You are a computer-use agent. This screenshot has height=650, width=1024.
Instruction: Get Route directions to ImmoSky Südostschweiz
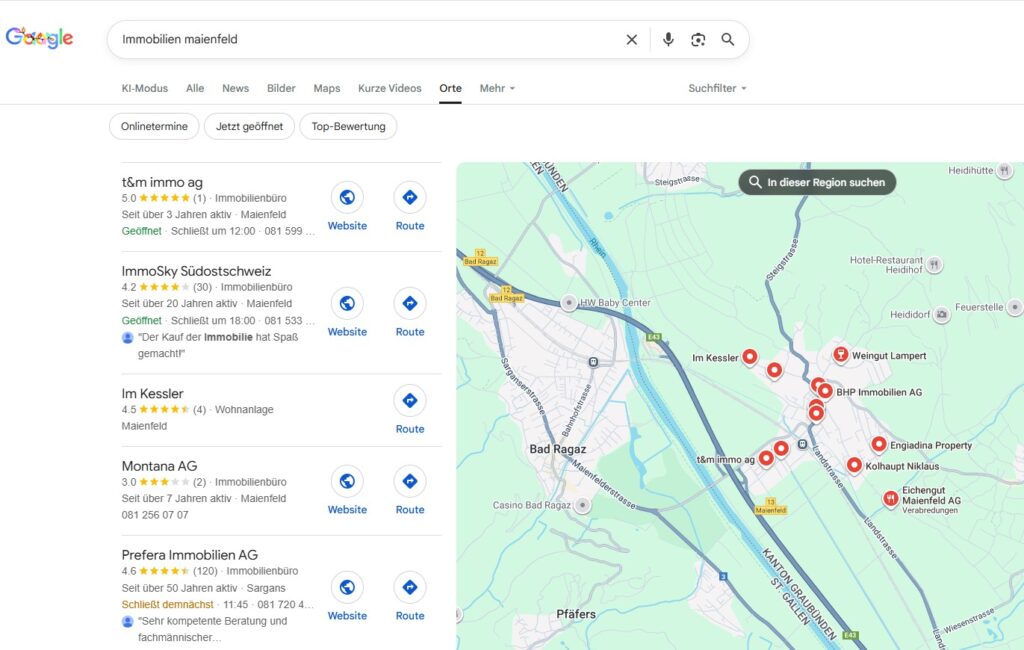(410, 303)
